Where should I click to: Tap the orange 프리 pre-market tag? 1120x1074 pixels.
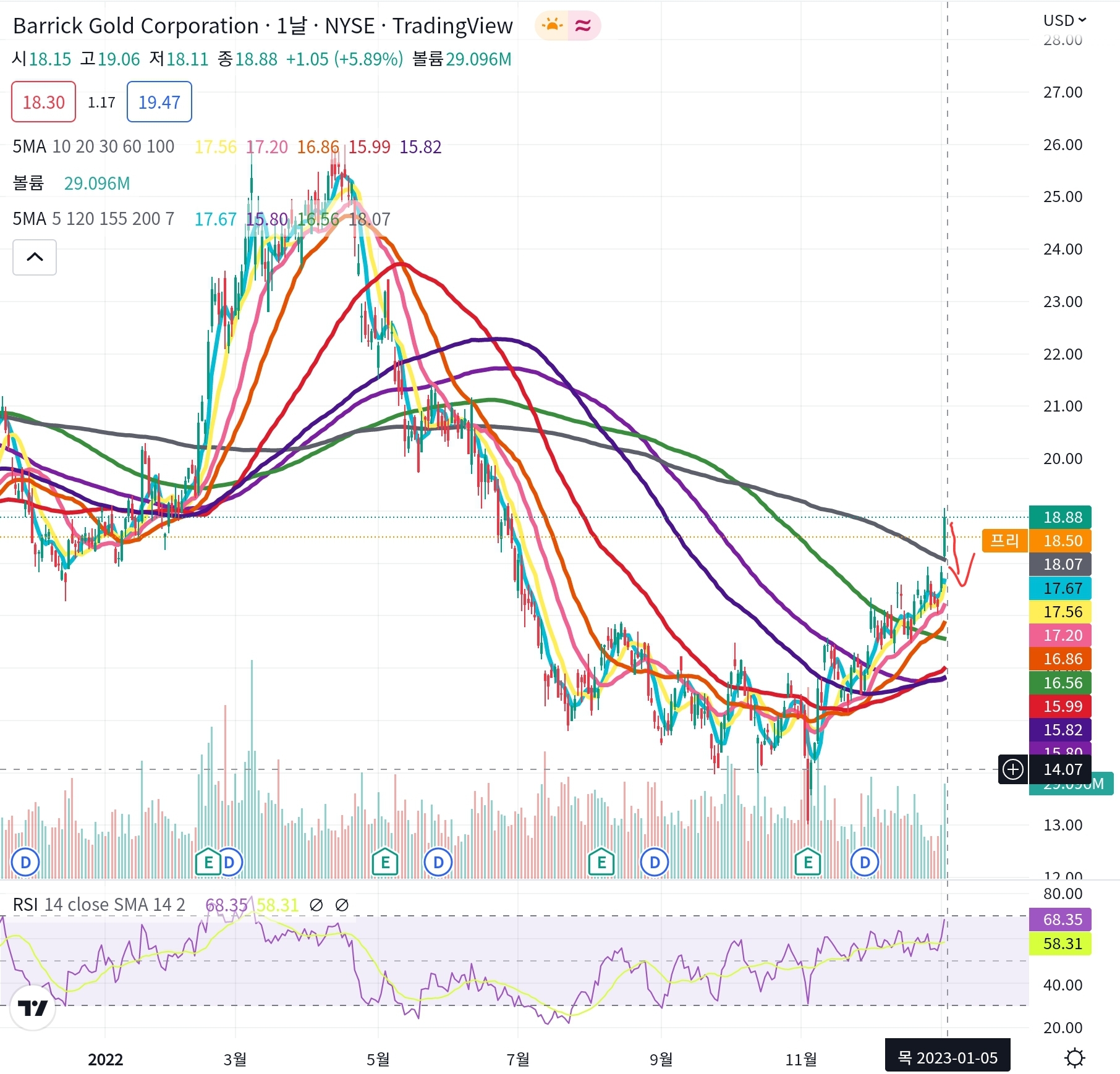(1004, 541)
